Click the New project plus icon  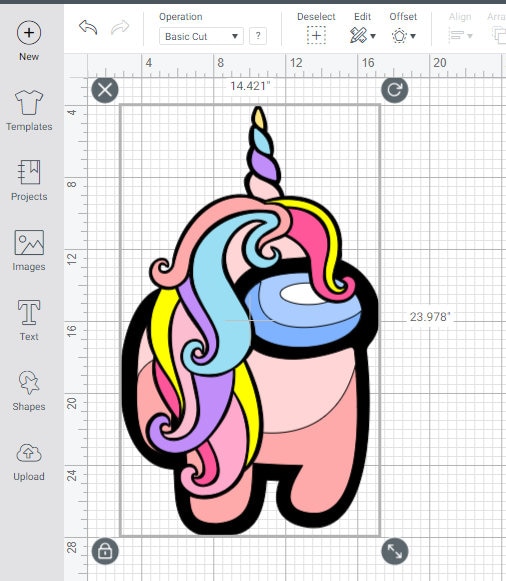coord(29,33)
